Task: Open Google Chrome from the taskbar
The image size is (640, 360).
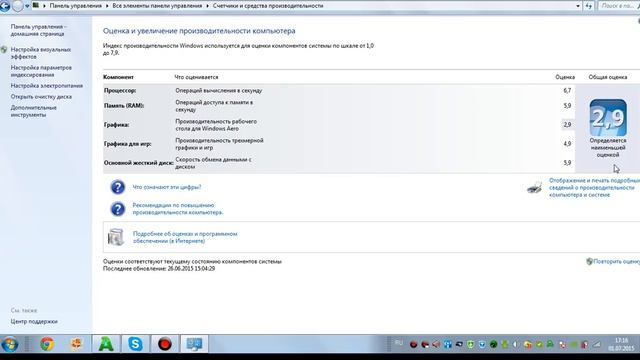Action: coord(47,344)
